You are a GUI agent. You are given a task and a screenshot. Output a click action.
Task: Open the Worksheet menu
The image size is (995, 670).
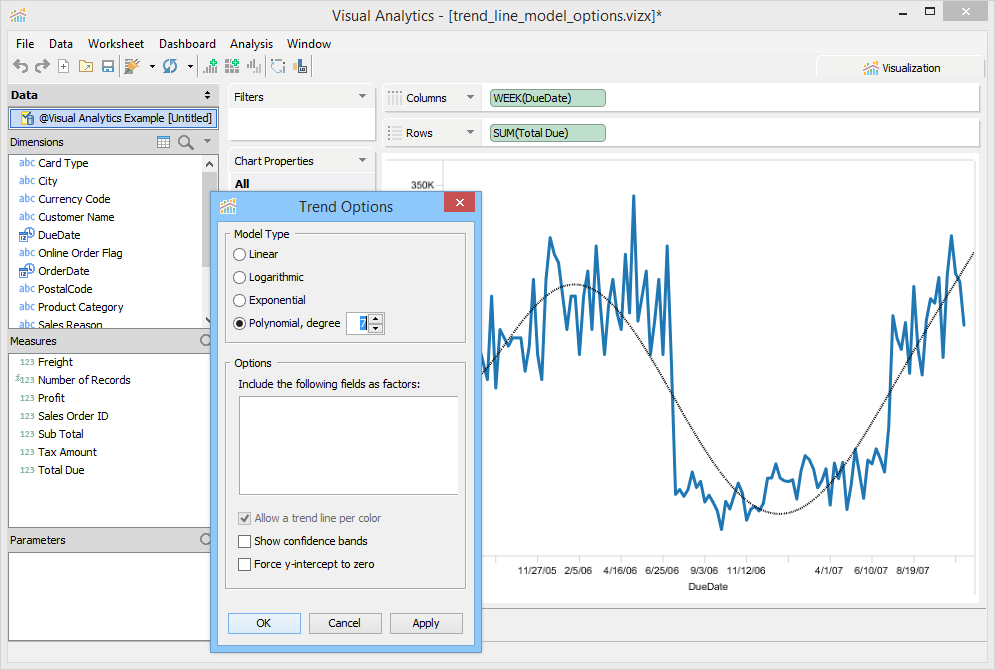click(x=116, y=44)
